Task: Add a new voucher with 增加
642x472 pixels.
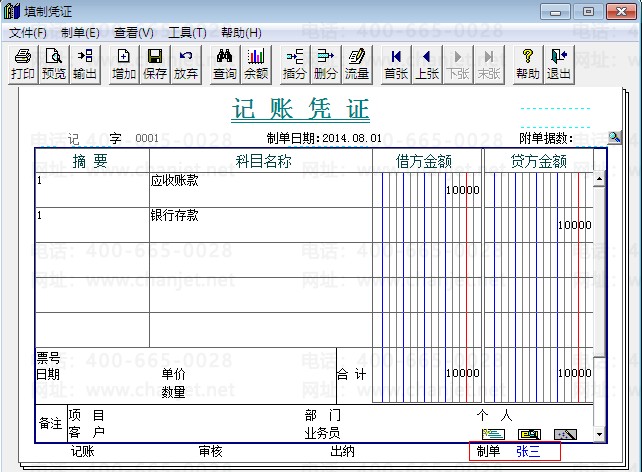Action: (124, 64)
